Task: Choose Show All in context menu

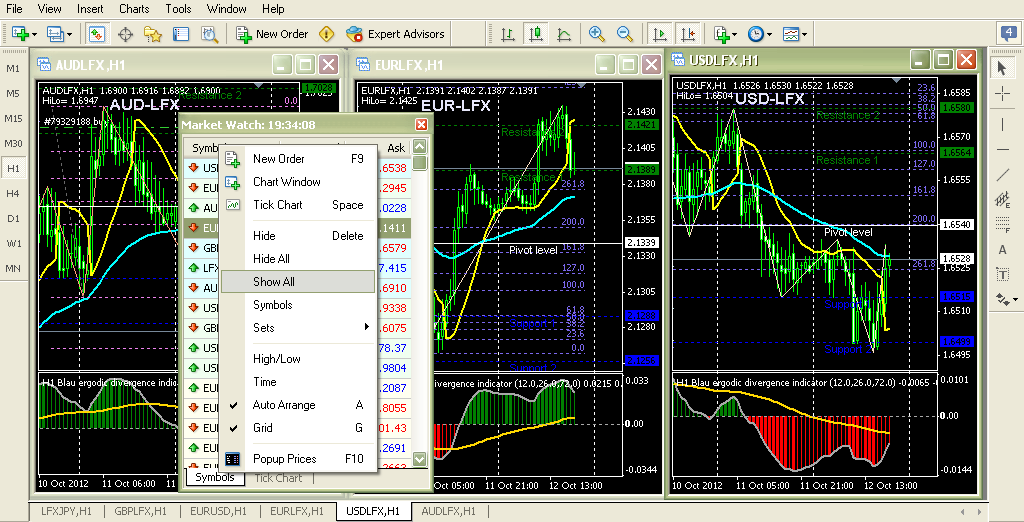Action: pos(298,282)
